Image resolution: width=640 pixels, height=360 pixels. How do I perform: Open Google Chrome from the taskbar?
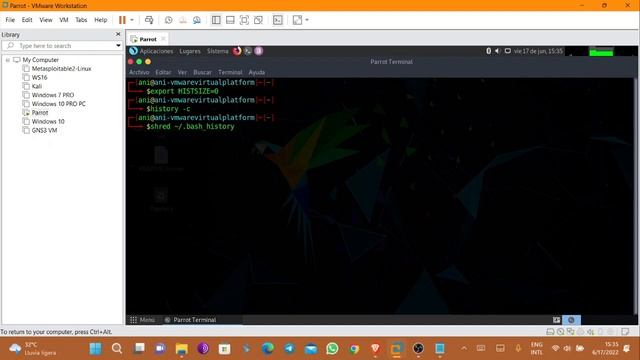[x=354, y=349]
